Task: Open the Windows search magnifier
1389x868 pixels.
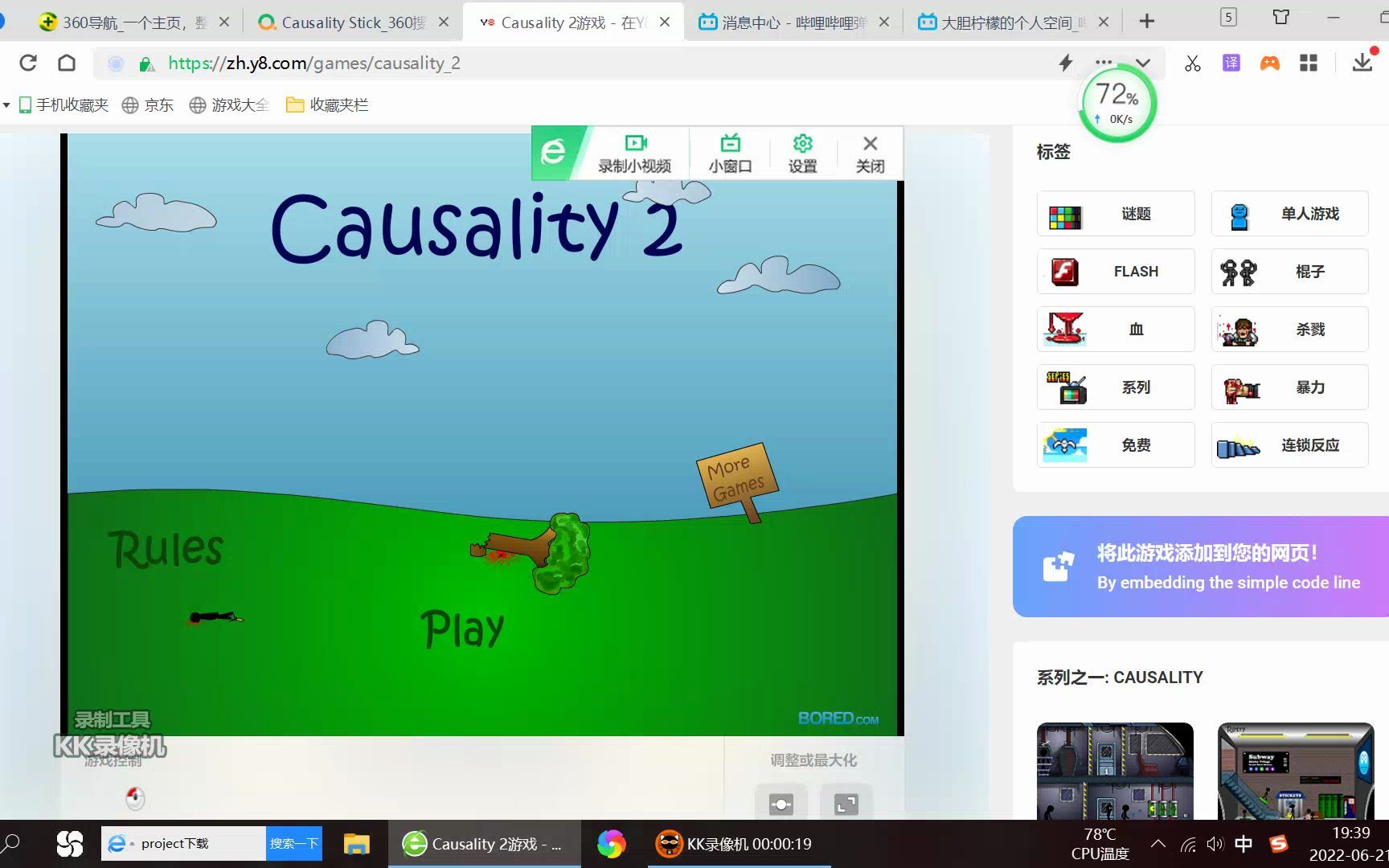Action: 11,844
